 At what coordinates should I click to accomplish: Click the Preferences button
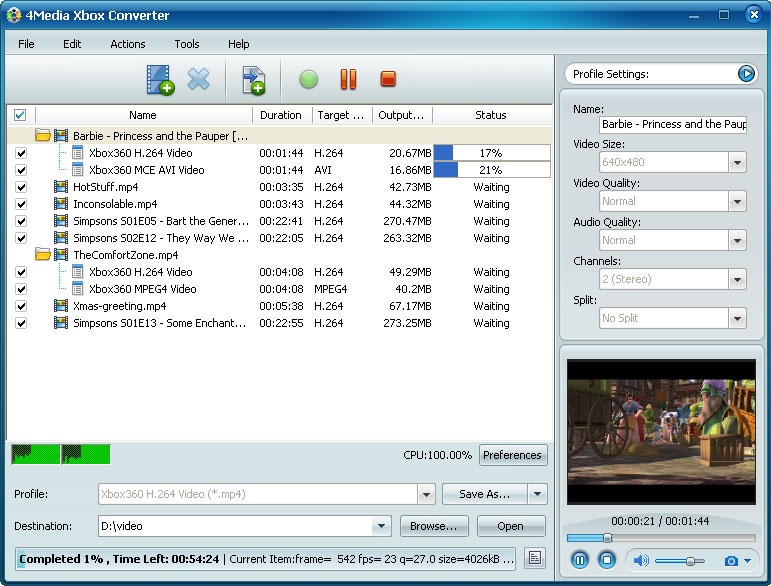click(x=512, y=455)
